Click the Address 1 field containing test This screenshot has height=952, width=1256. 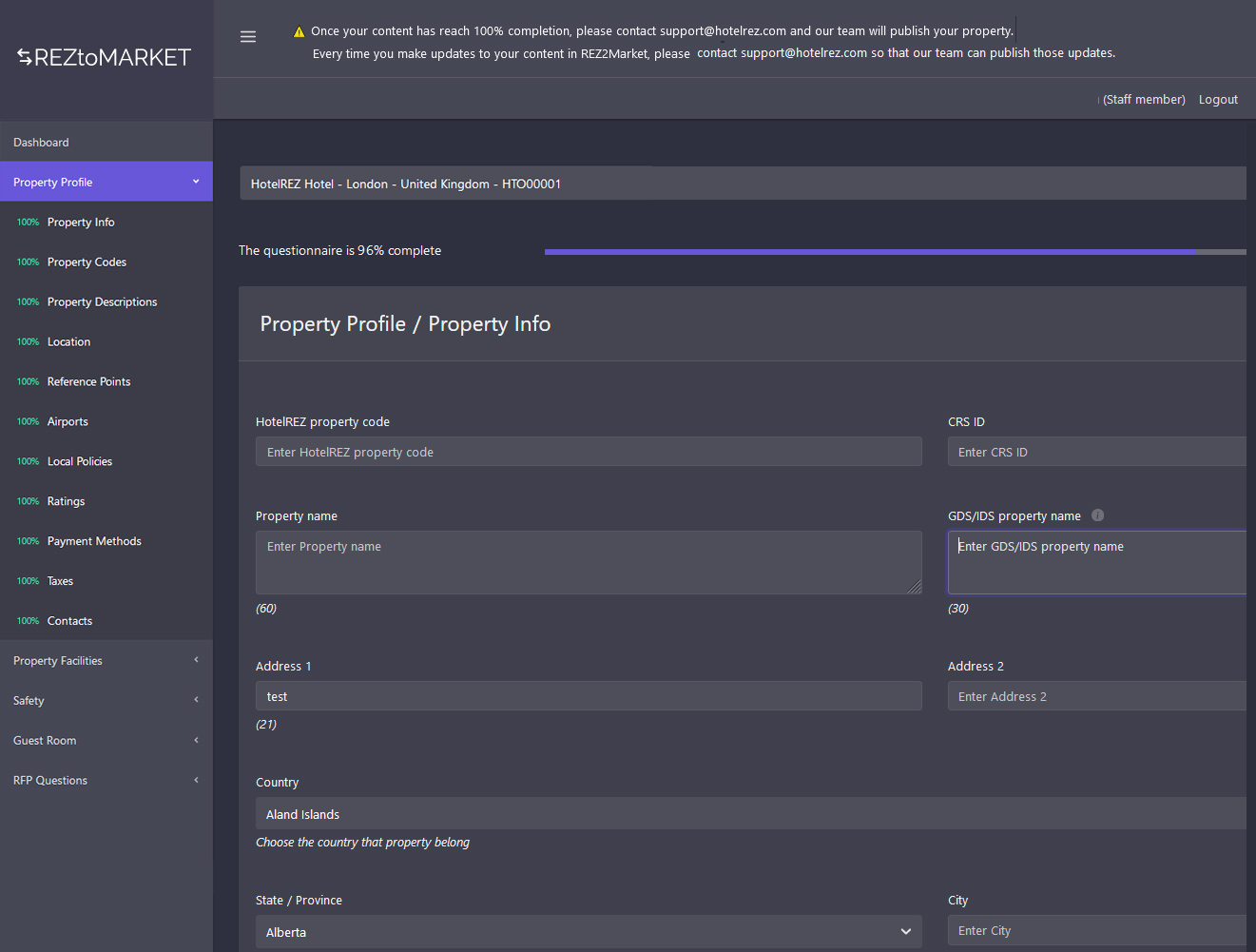click(588, 696)
